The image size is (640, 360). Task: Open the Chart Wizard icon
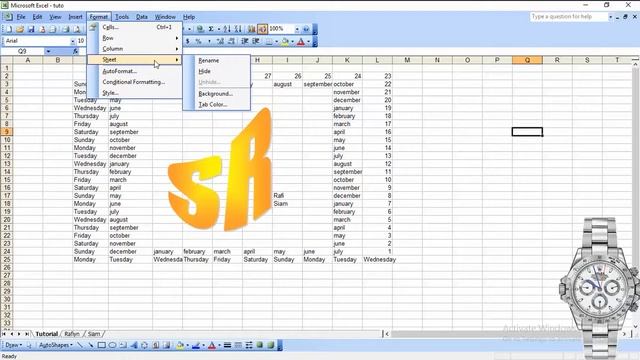click(x=251, y=29)
